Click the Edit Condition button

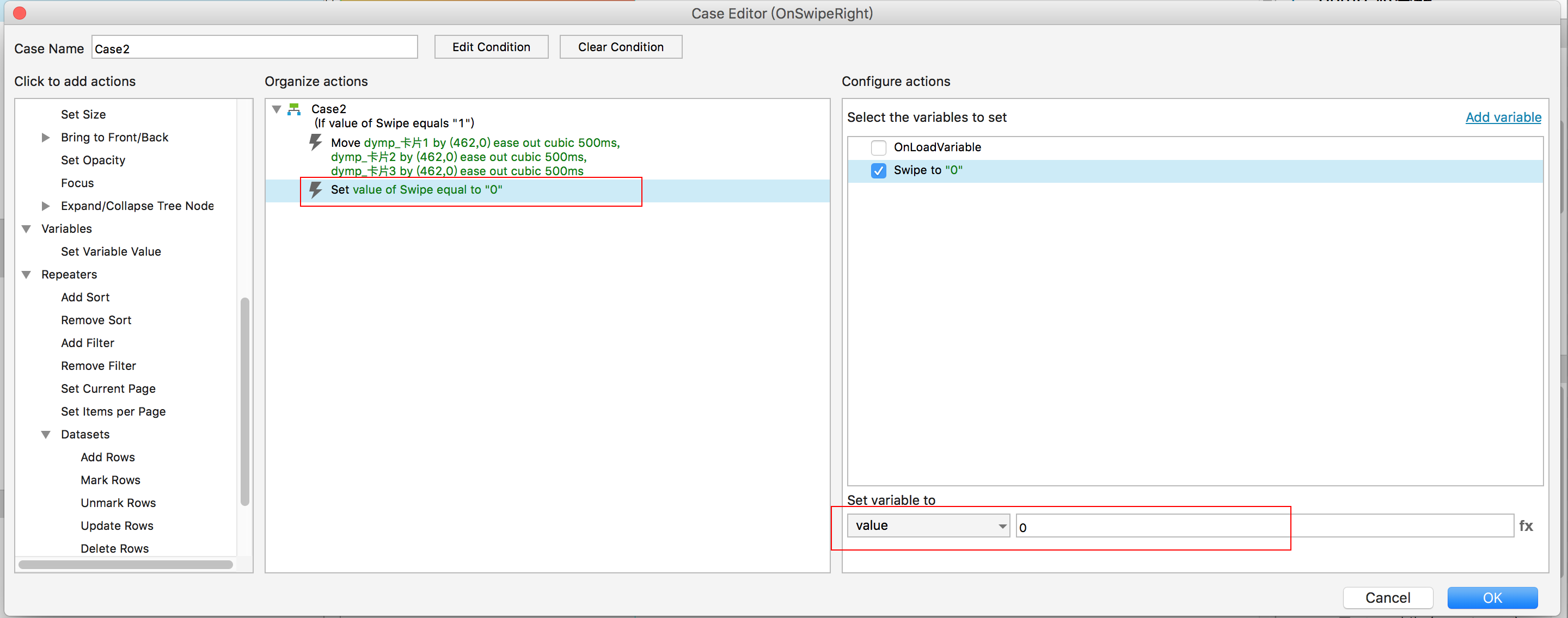pyautogui.click(x=491, y=47)
